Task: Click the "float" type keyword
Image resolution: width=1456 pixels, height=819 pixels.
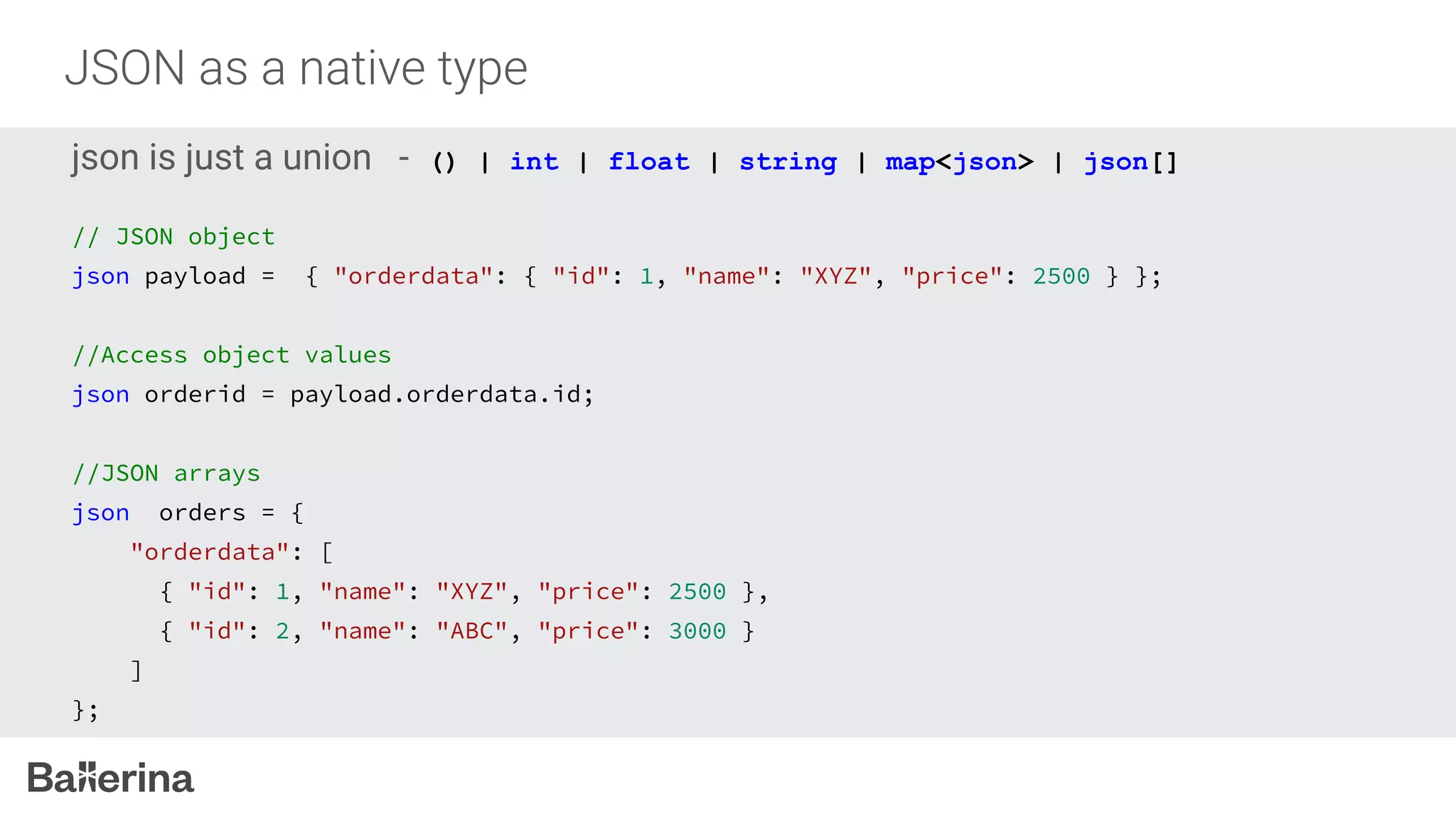Action: 649,162
